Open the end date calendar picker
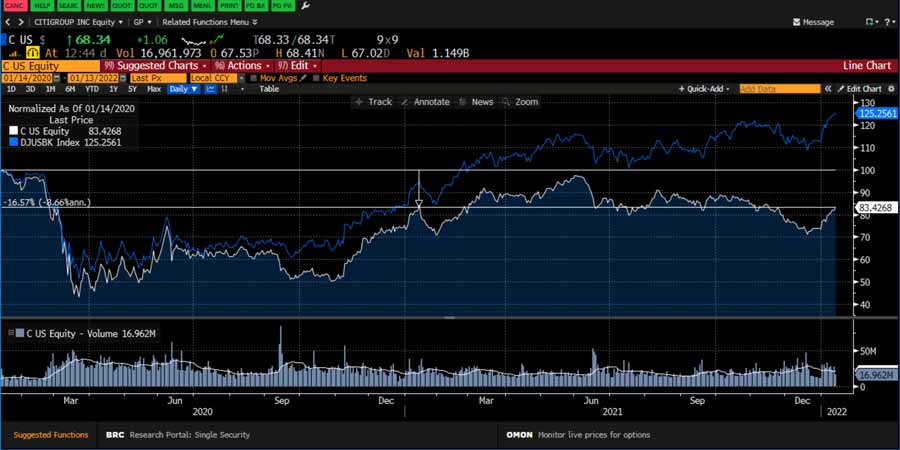This screenshot has height=450, width=900. [x=123, y=78]
